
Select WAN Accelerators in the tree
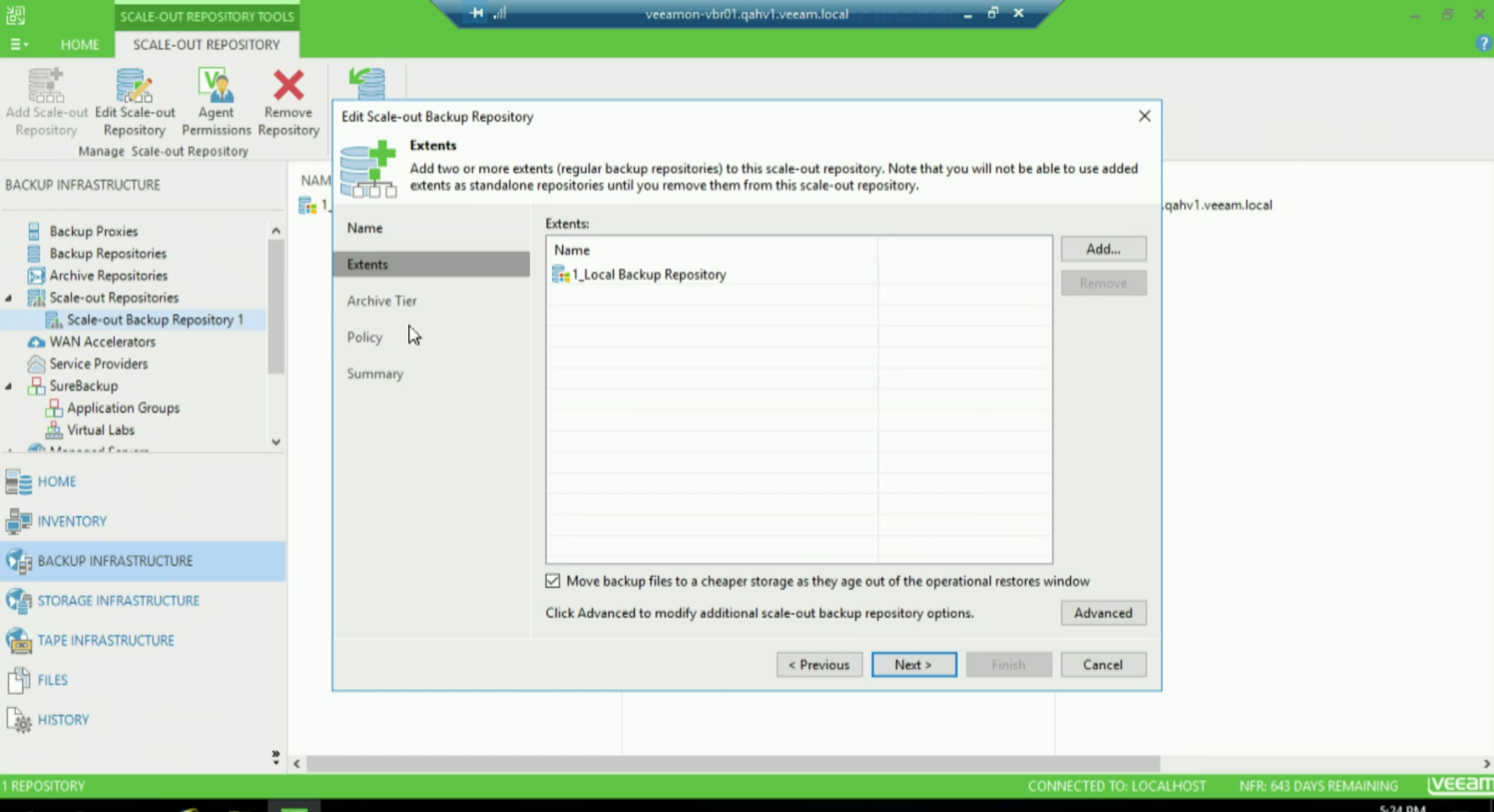pyautogui.click(x=102, y=342)
